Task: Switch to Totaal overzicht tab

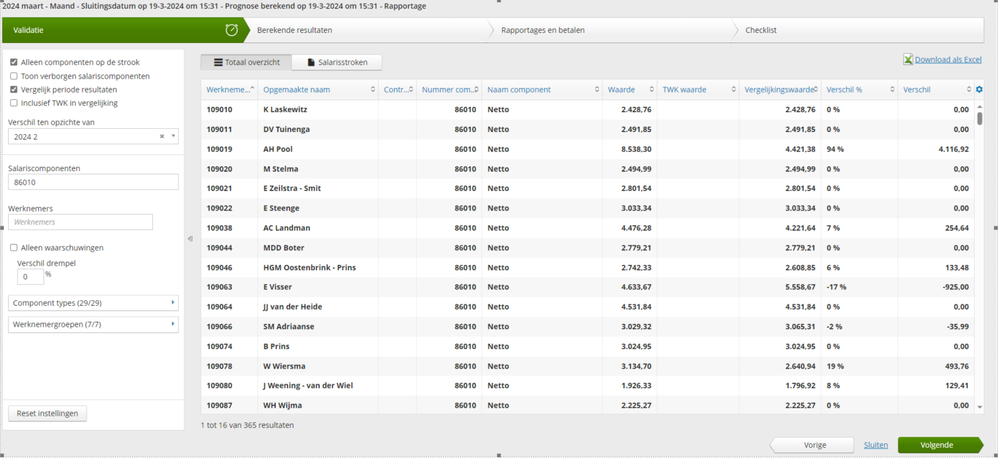Action: coord(246,62)
